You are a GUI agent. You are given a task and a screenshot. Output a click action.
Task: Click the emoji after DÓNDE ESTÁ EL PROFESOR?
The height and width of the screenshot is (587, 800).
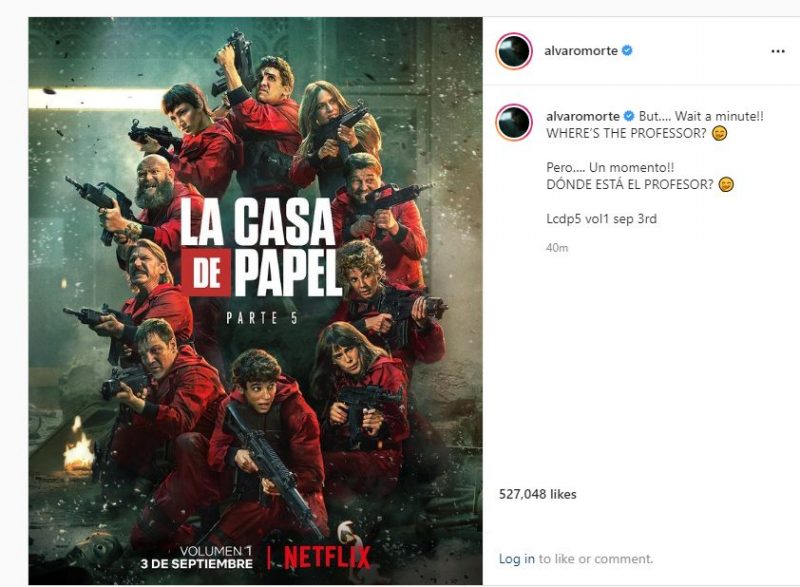pos(726,185)
